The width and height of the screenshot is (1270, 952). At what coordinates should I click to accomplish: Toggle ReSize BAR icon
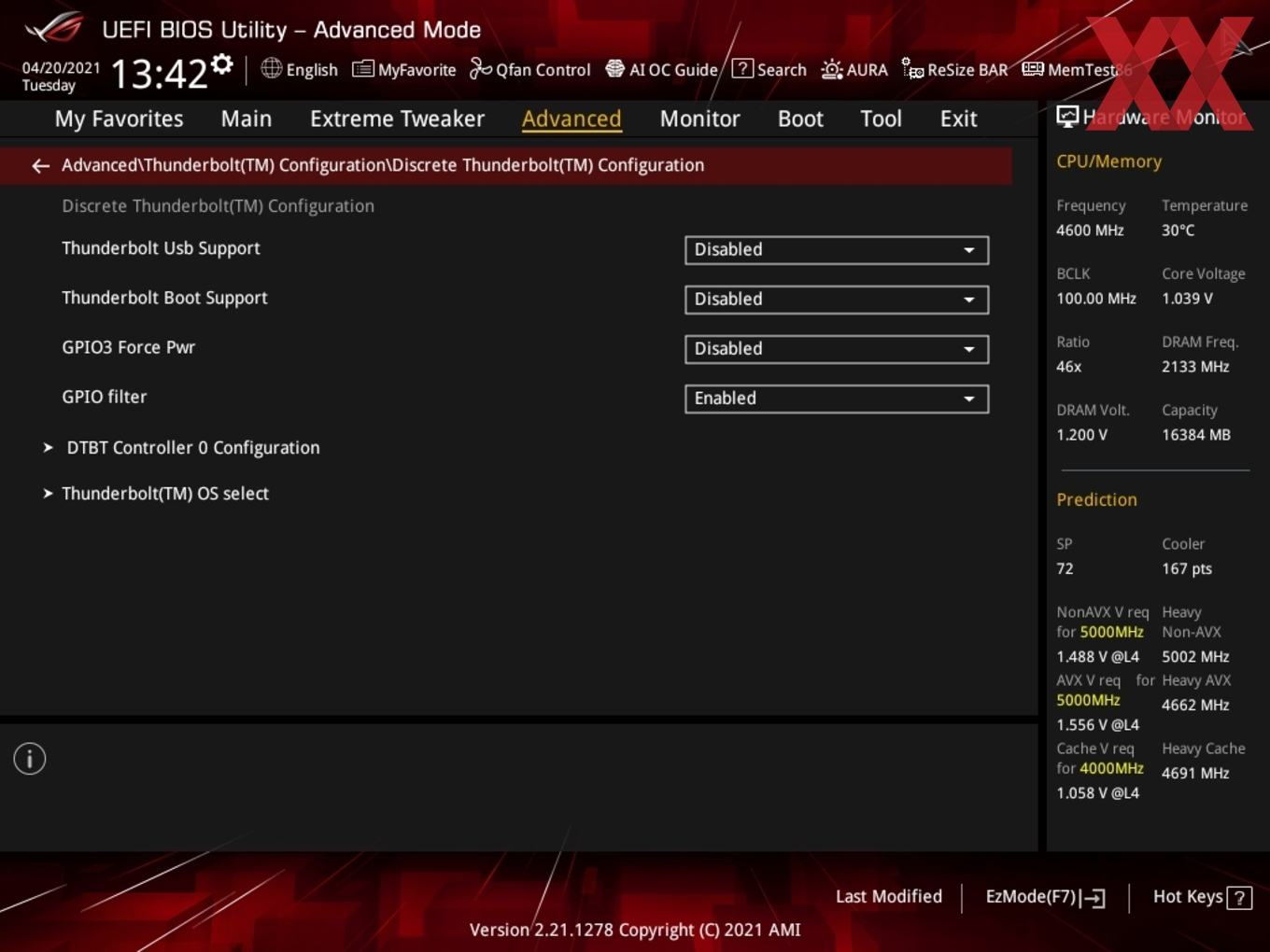[912, 68]
